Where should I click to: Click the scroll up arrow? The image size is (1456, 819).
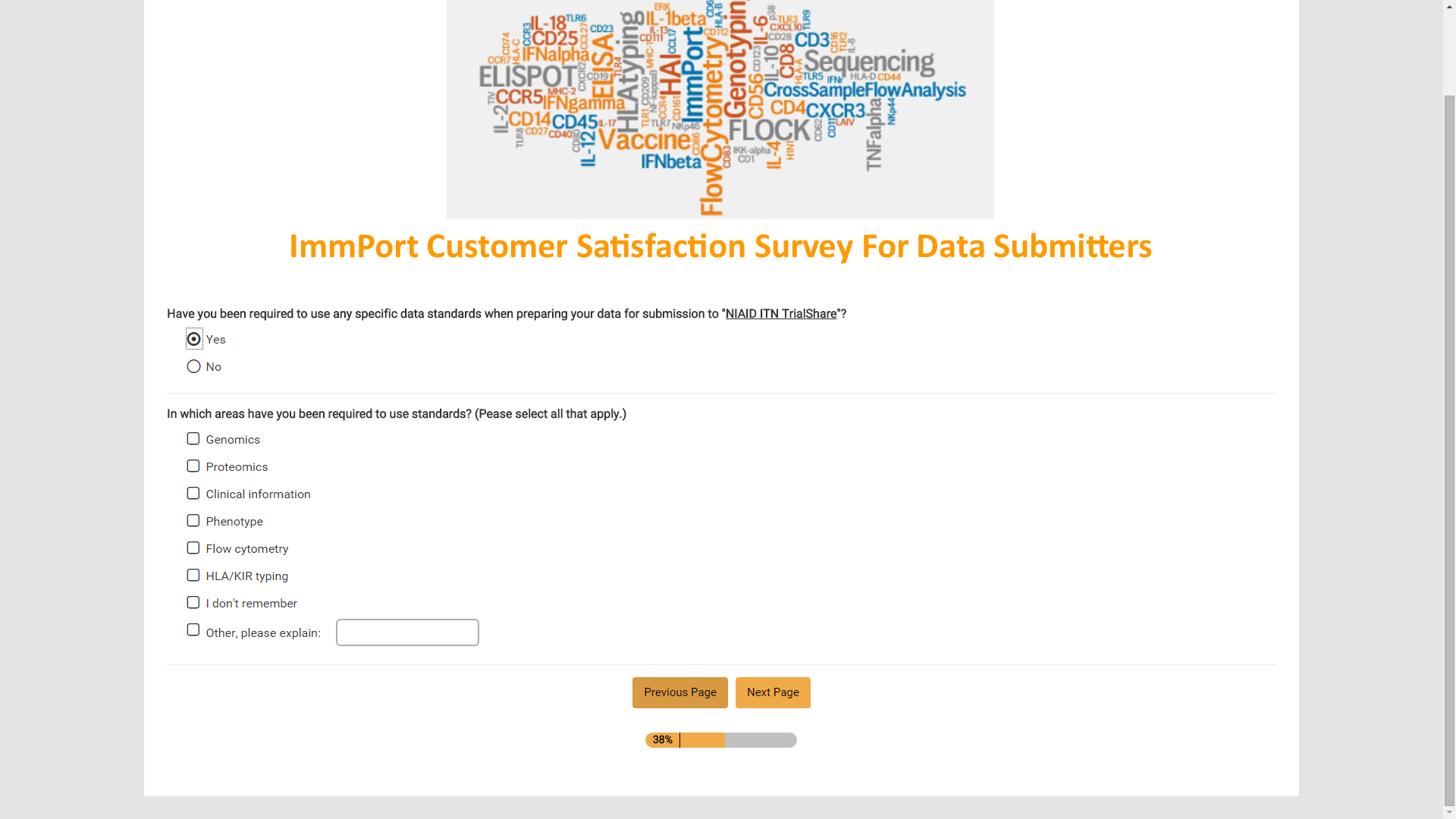1449,6
